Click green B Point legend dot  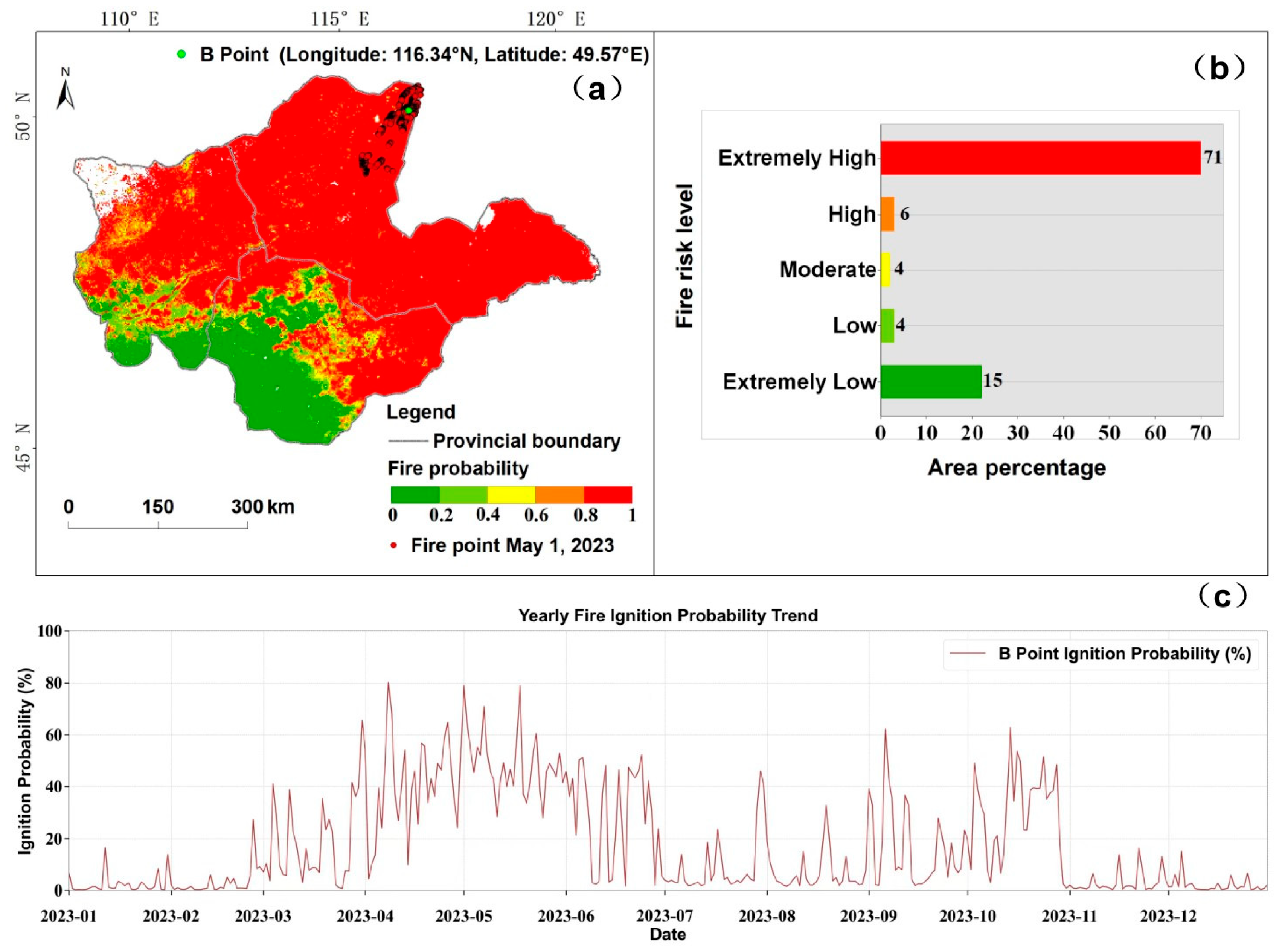tap(181, 54)
